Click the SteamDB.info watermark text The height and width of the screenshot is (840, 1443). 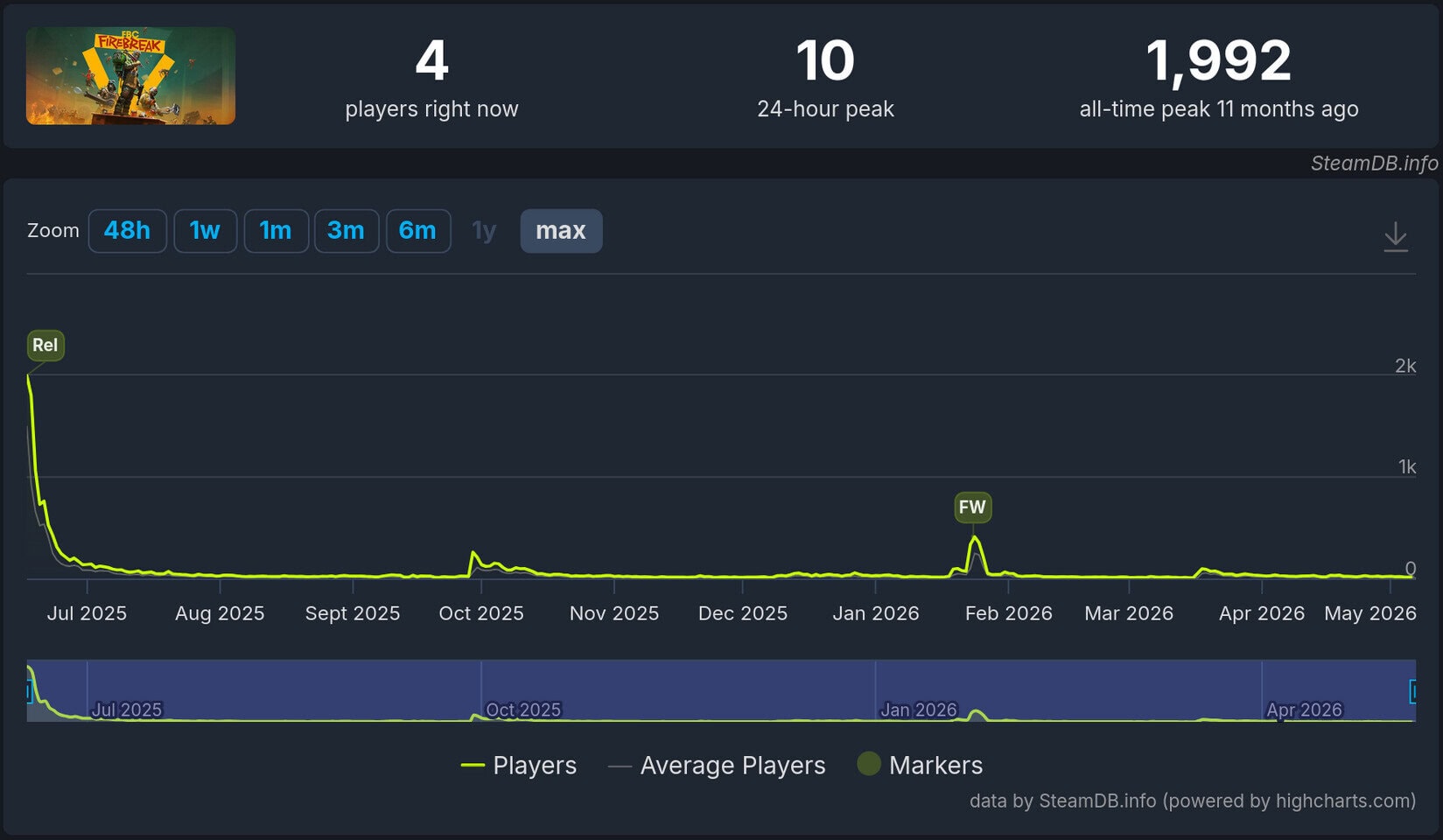click(1374, 163)
